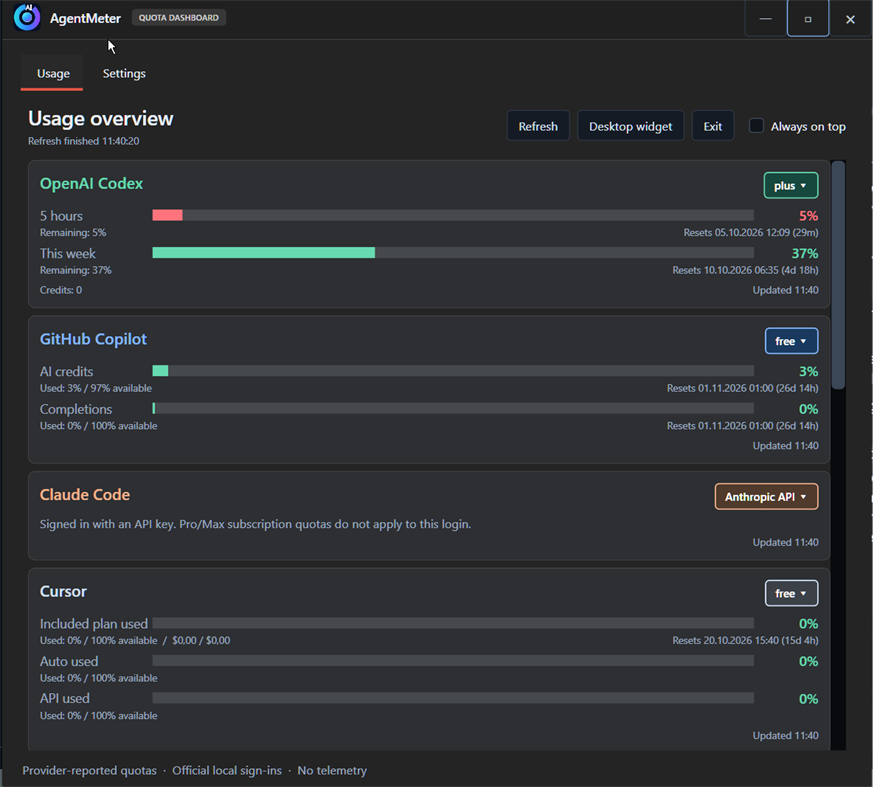Click the Cursor card heading
873x787 pixels.
click(x=63, y=591)
